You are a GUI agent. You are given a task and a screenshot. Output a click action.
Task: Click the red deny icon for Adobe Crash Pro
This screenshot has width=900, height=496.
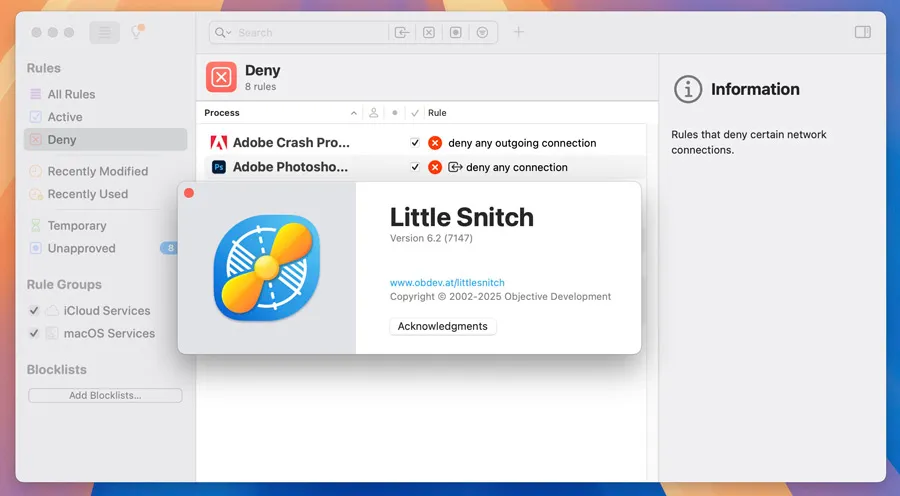(x=435, y=143)
